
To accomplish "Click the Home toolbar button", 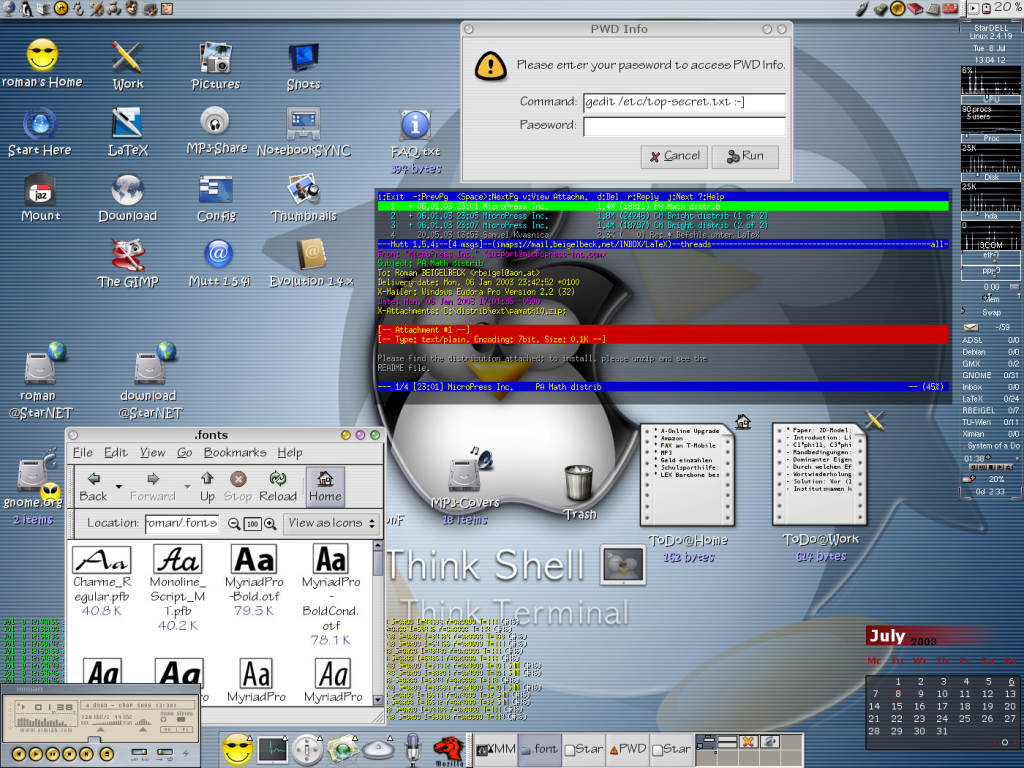I will click(x=325, y=487).
